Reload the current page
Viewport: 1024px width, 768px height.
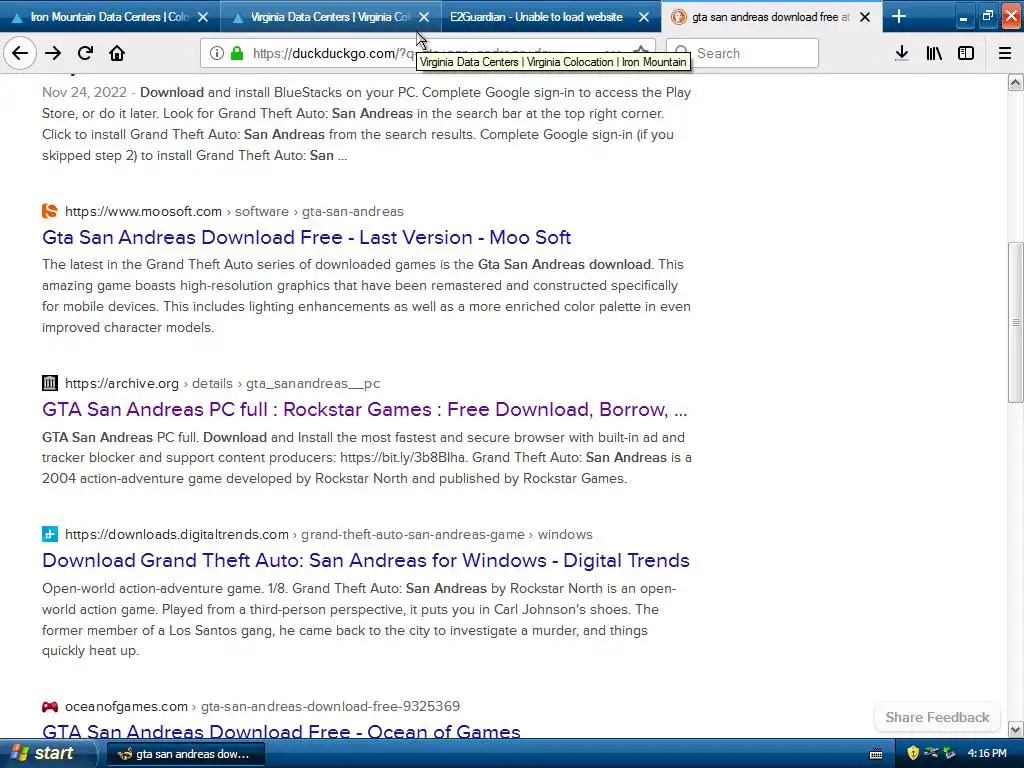85,53
